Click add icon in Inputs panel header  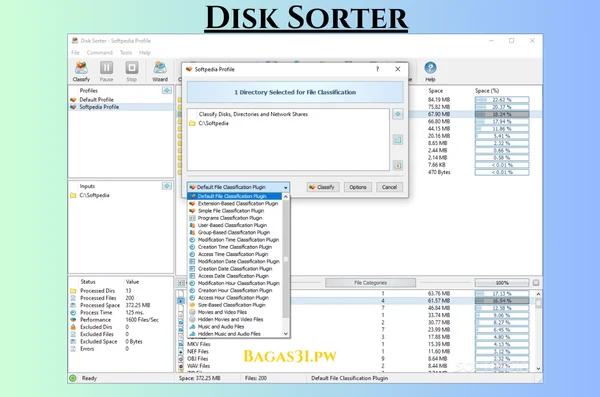pos(166,186)
